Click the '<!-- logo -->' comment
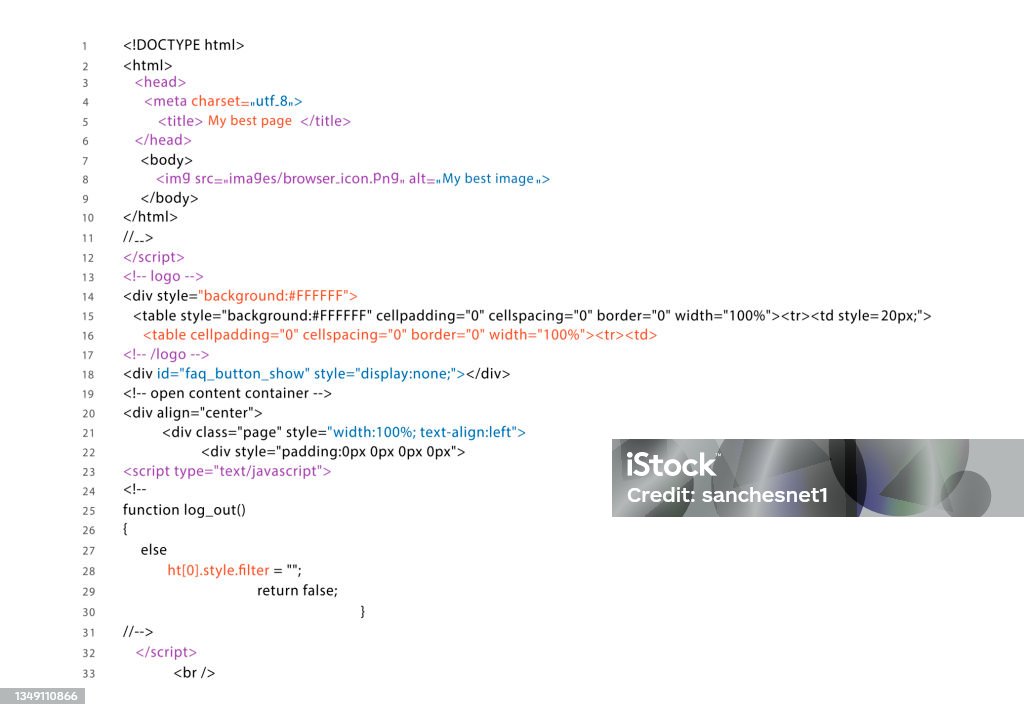This screenshot has width=1024, height=717. (163, 276)
